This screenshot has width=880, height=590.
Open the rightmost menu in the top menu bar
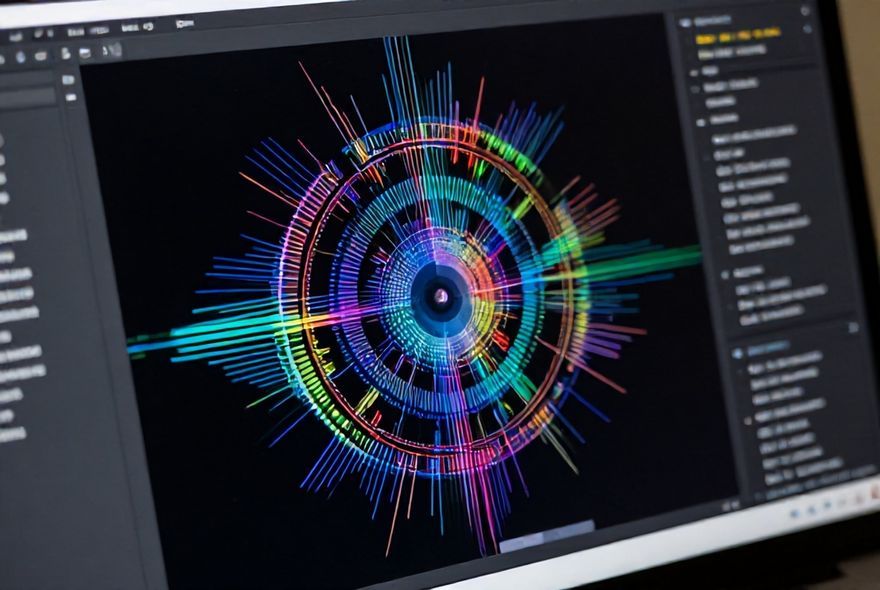[184, 23]
